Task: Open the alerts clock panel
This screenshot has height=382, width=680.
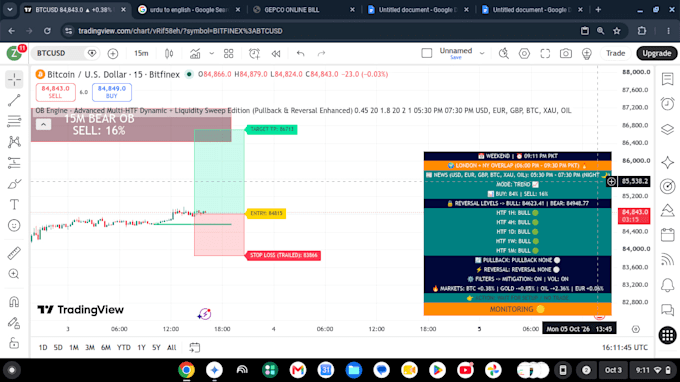Action: [x=667, y=104]
